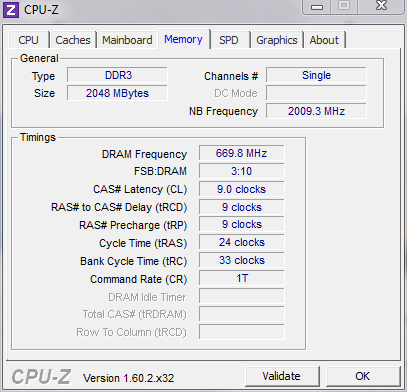
Task: Switch to the CPU tab
Action: click(29, 40)
